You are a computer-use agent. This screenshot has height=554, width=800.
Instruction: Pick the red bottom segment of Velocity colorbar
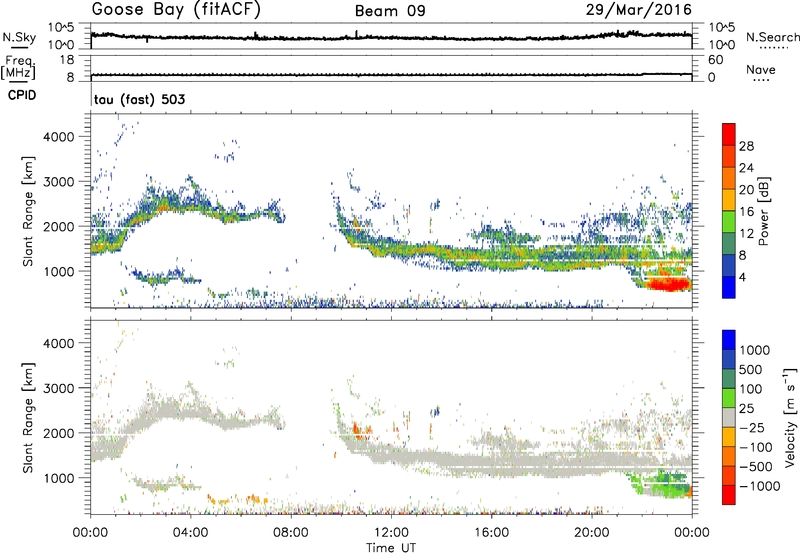tap(729, 495)
